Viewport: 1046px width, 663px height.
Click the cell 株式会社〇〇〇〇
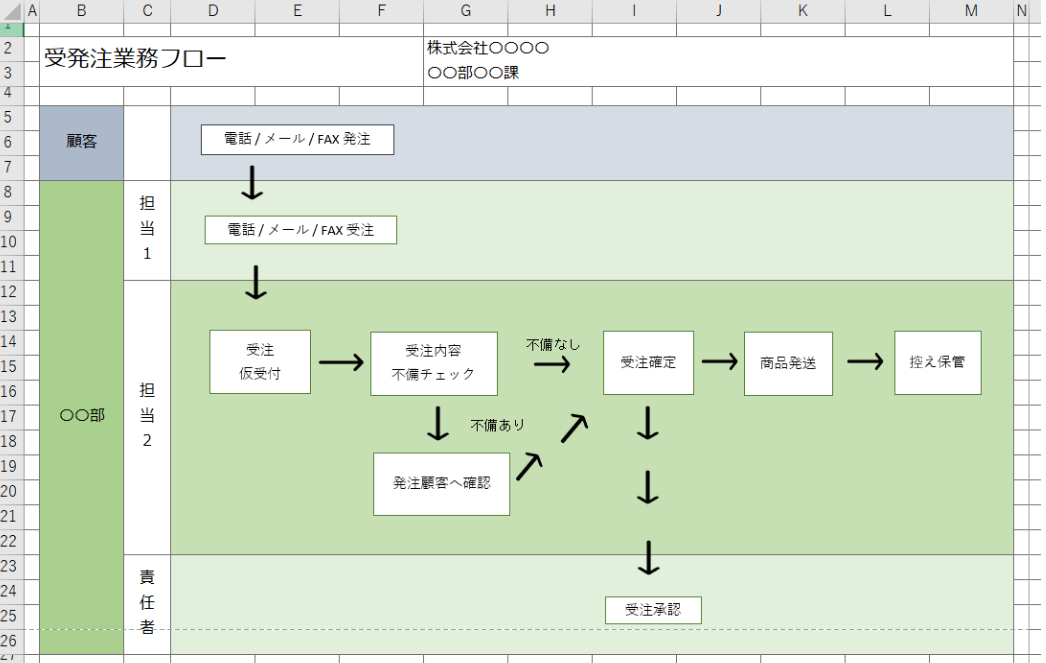coord(488,48)
